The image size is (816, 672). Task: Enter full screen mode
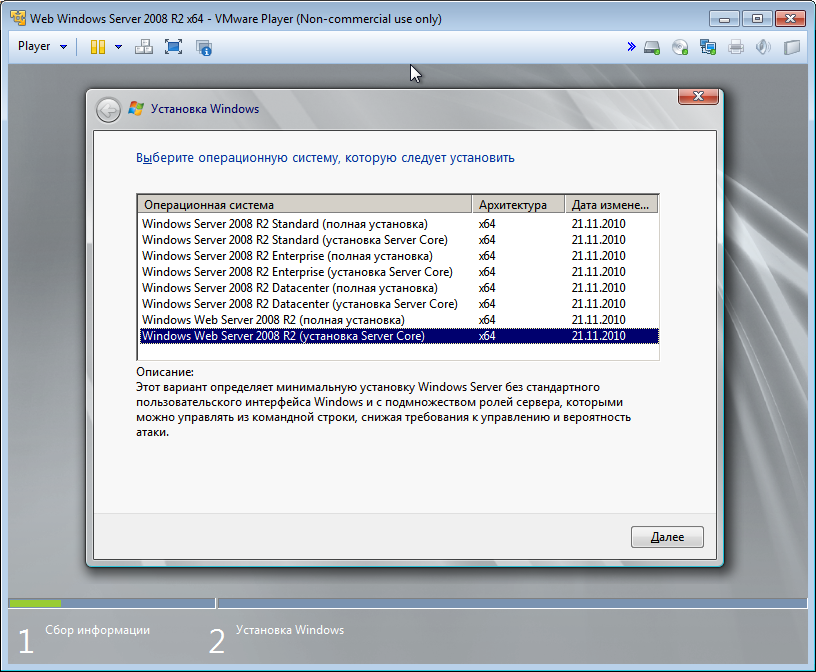[x=173, y=47]
